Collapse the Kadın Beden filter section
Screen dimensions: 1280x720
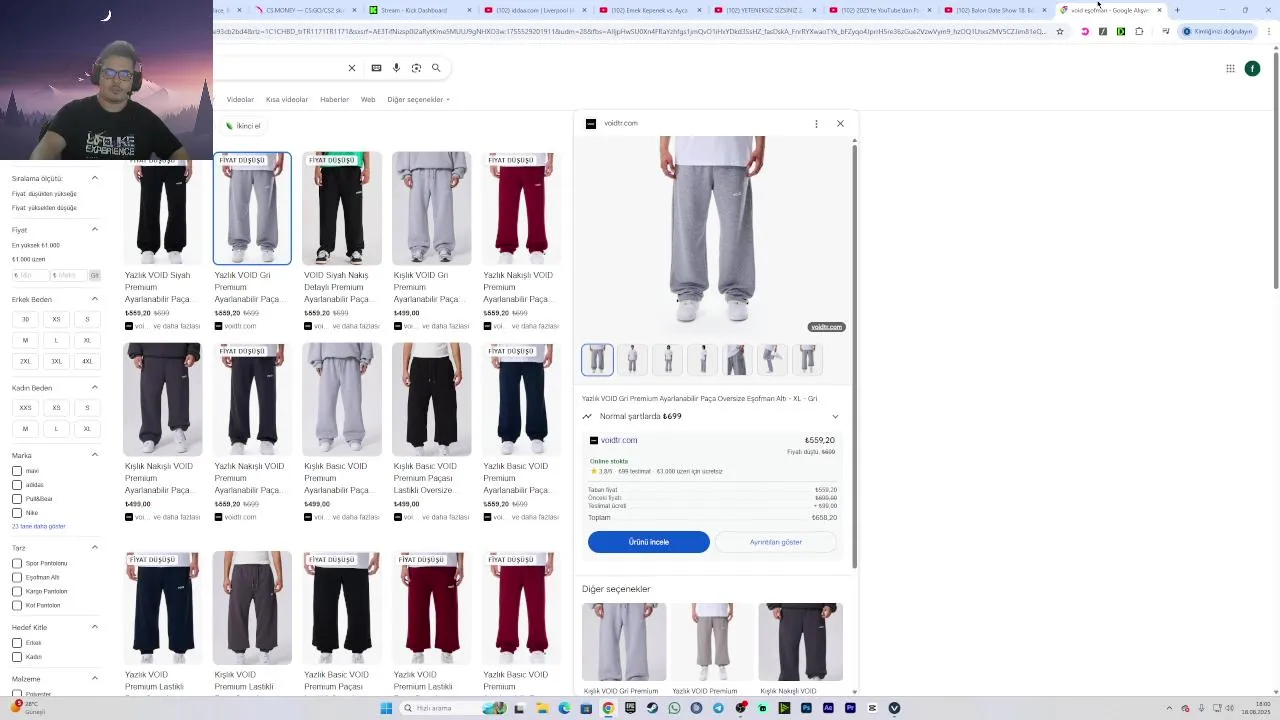point(95,387)
